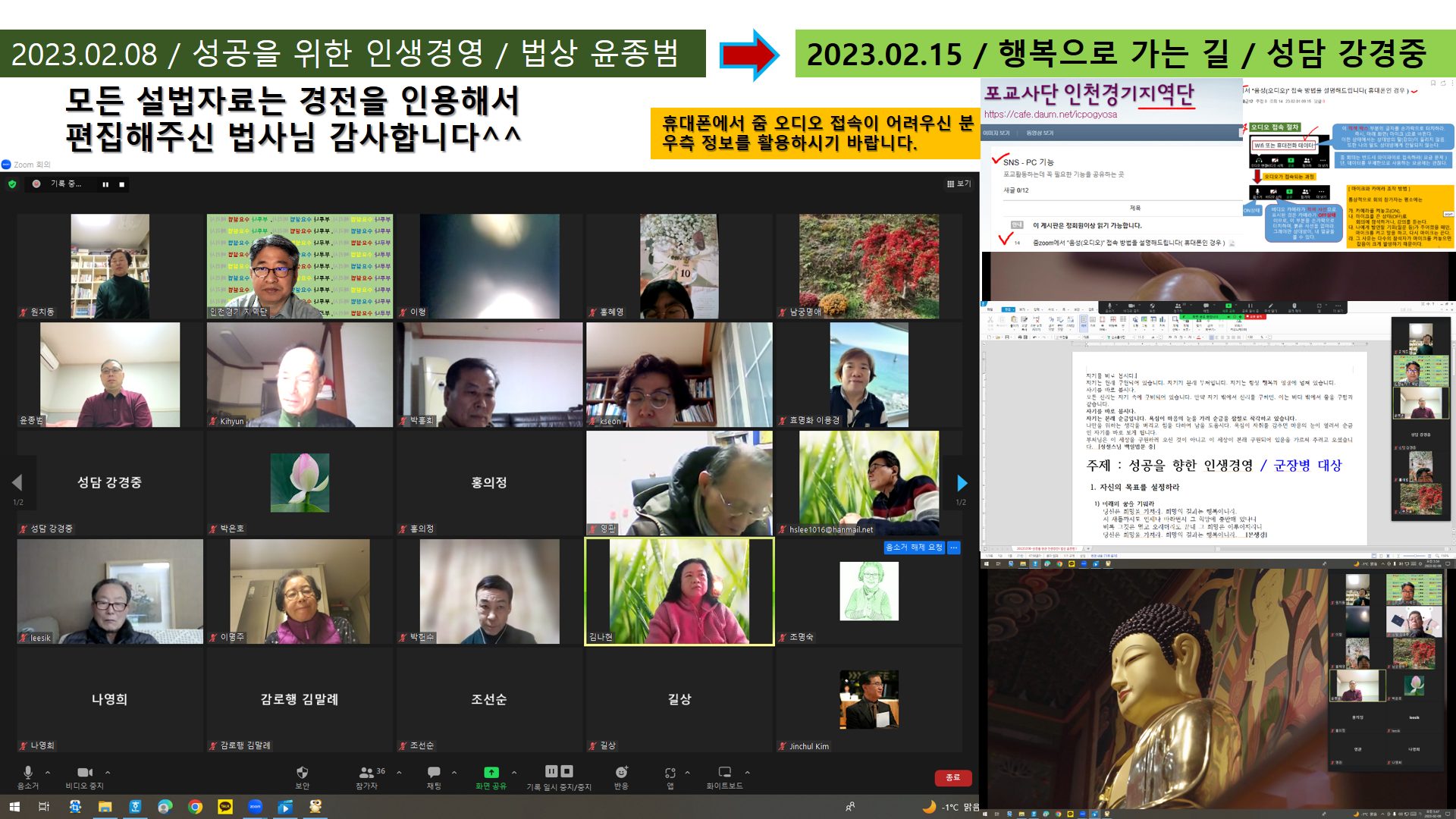Select the hslee1016@hanmail.net video tile
Viewport: 1456px width, 819px height.
click(x=869, y=483)
